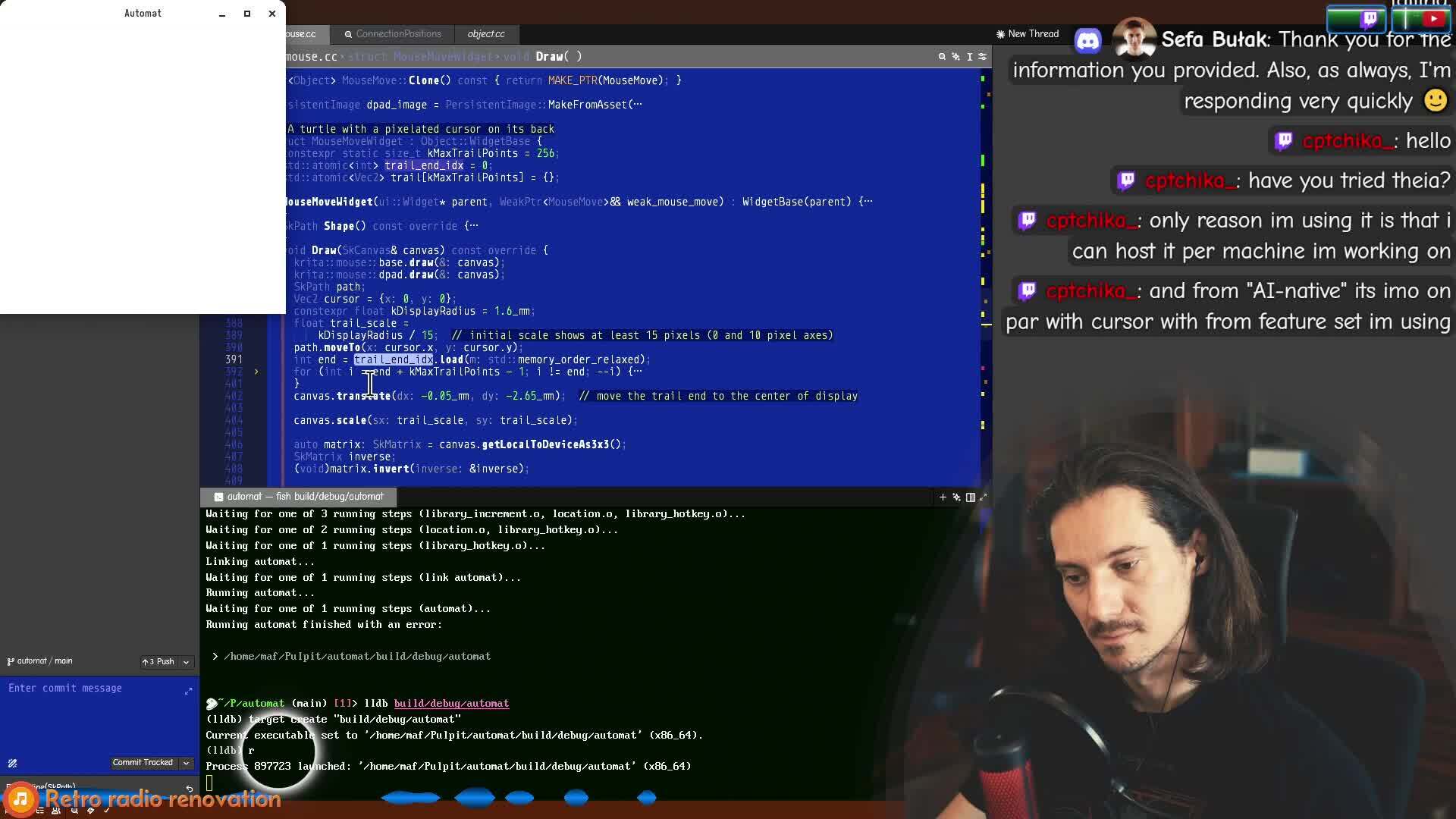Viewport: 1456px width, 819px height.
Task: Unfold the collapsed for loop at line 392
Action: coord(256,372)
